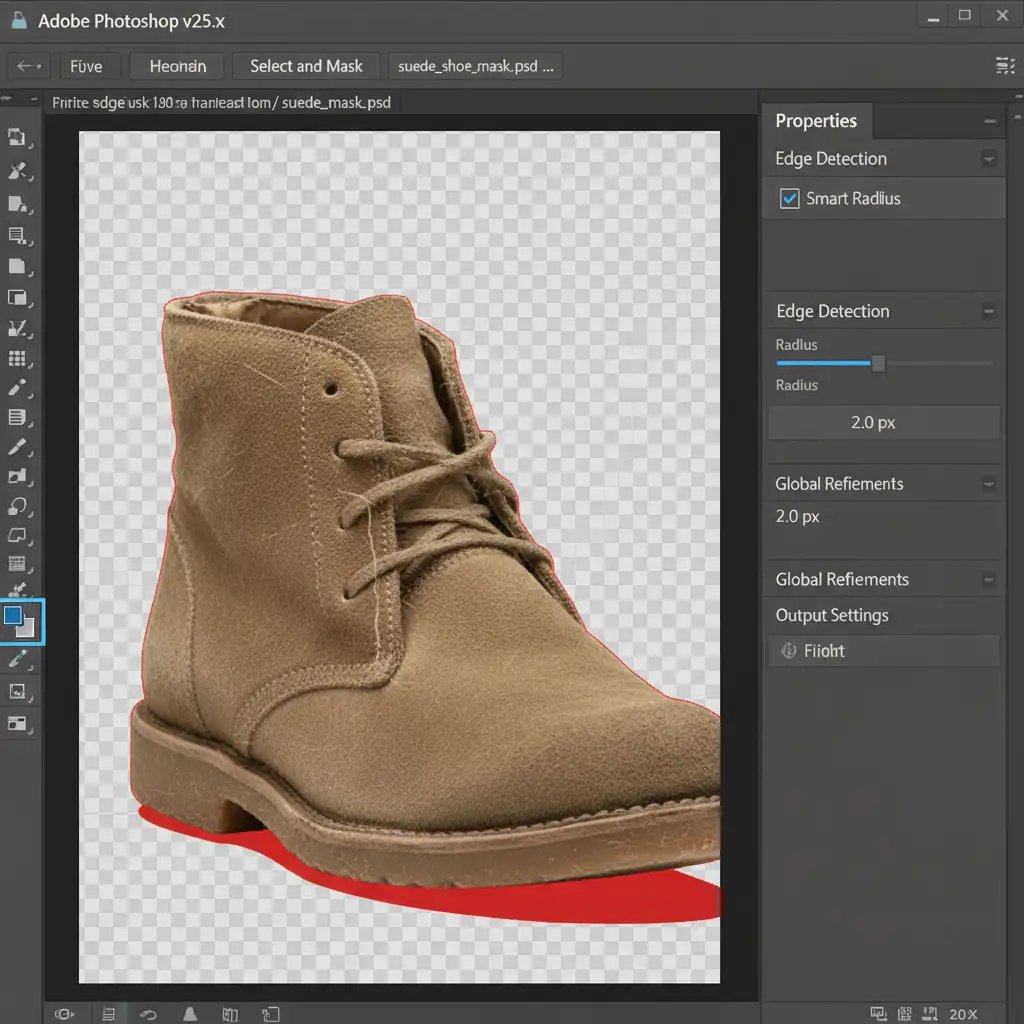
Task: Select the lasso tool in the toolbar
Action: [18, 506]
